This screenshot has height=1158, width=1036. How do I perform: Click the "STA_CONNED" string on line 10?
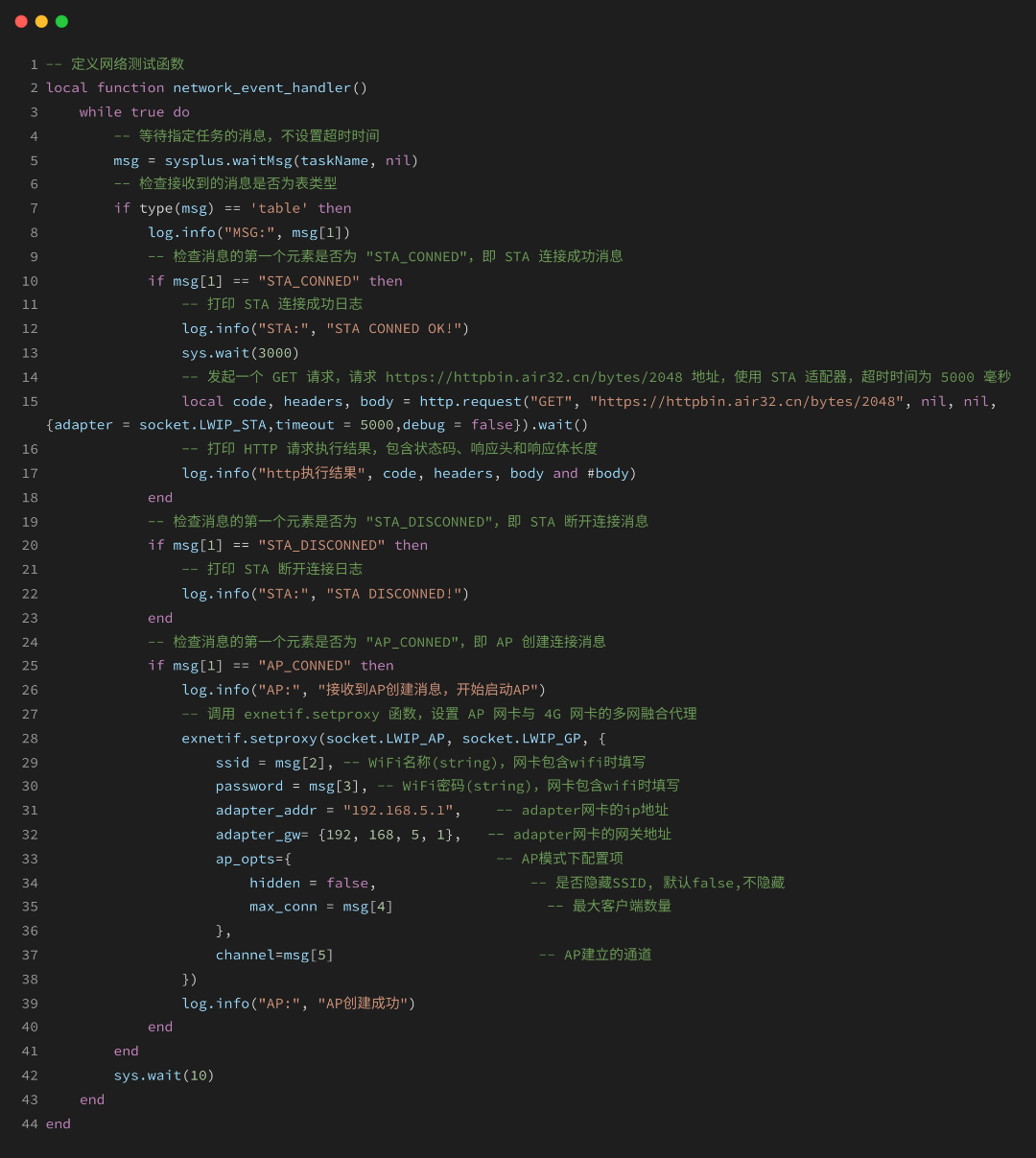click(309, 280)
